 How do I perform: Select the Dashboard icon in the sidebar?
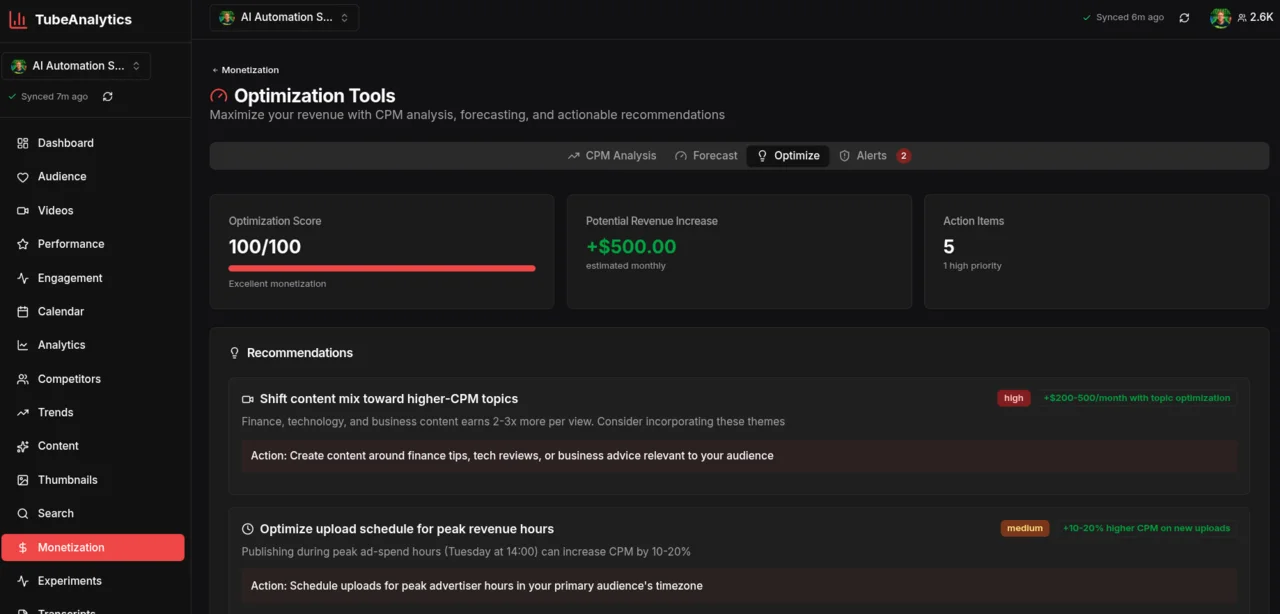(x=22, y=143)
